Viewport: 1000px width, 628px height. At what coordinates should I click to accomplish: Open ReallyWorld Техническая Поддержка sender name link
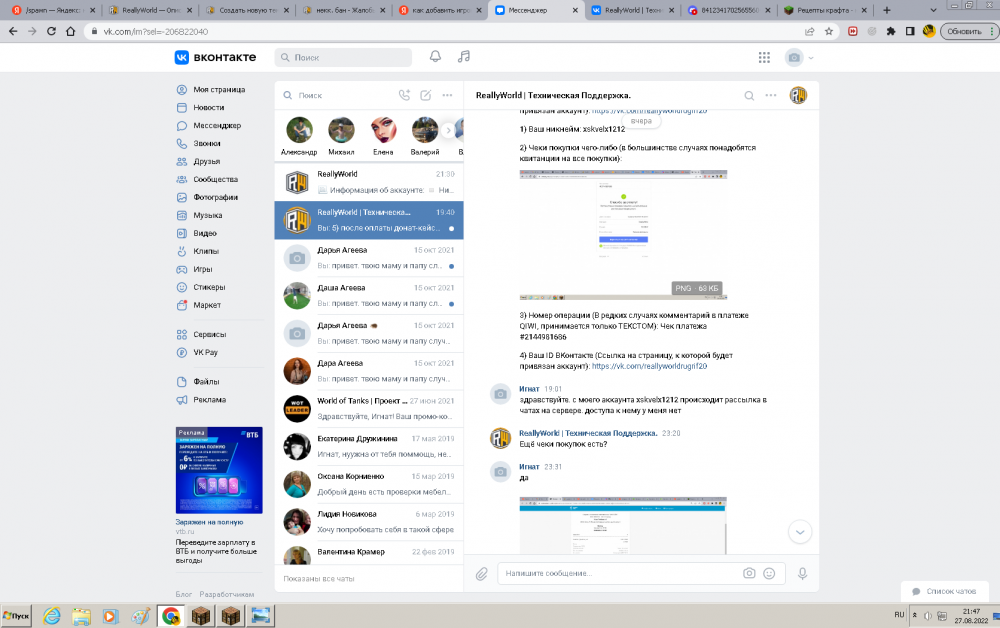588,433
